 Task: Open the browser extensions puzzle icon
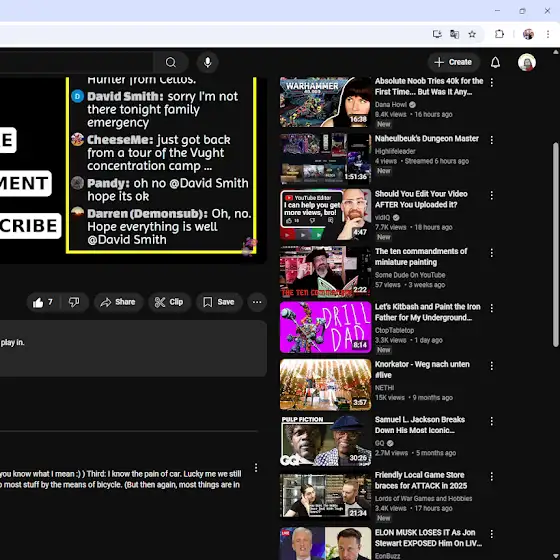click(x=499, y=34)
